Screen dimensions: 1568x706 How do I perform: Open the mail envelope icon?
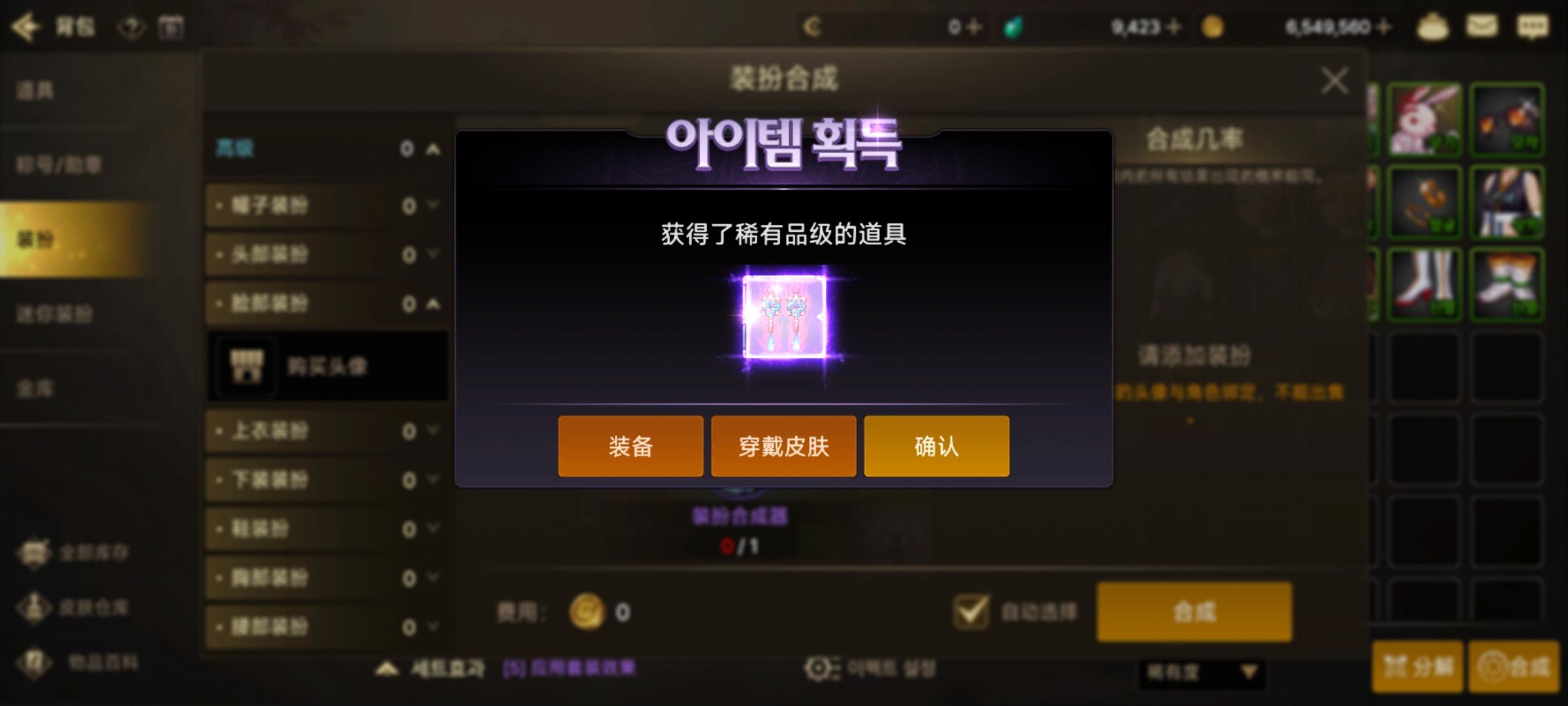coord(1481,27)
